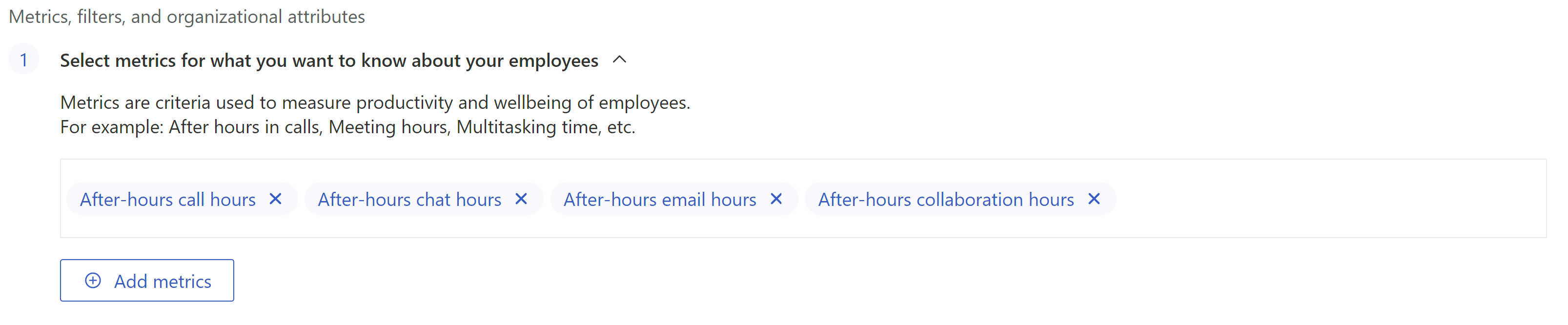Viewport: 1568px width, 325px height.
Task: Click the circled plus icon in Add metrics
Action: tap(93, 281)
